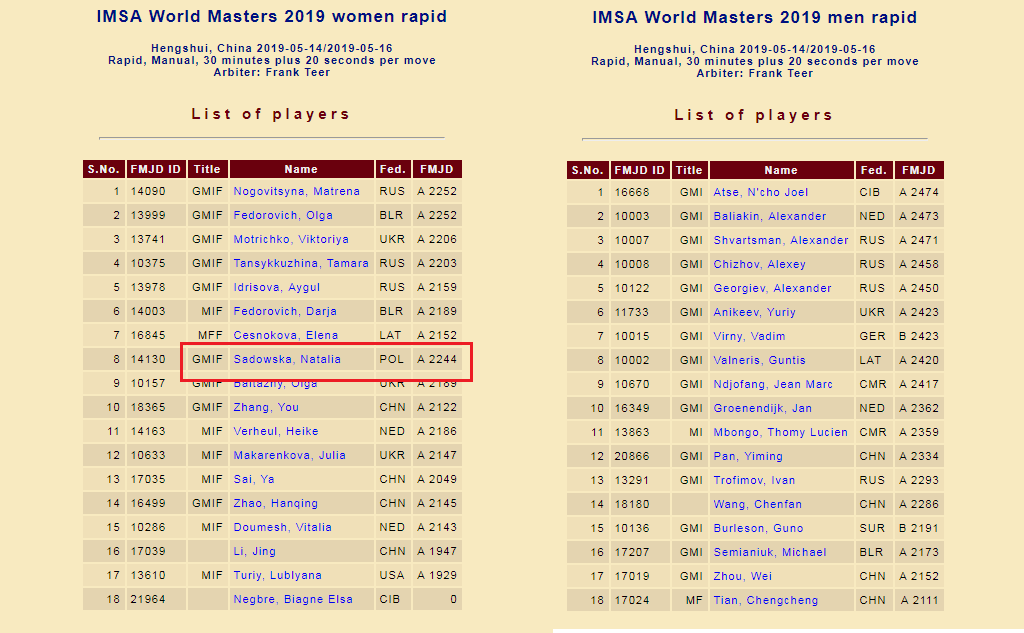
Task: Open Tansykkuzhina, Tamara player page
Action: (301, 263)
